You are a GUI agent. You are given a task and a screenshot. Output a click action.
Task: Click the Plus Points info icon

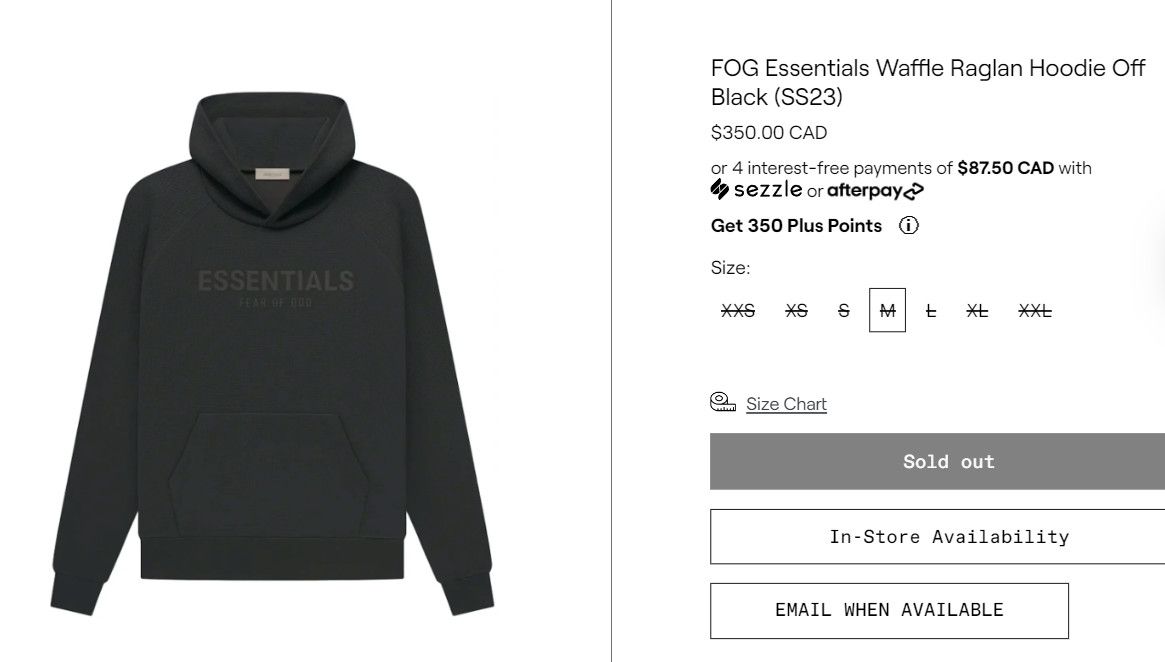click(x=909, y=225)
